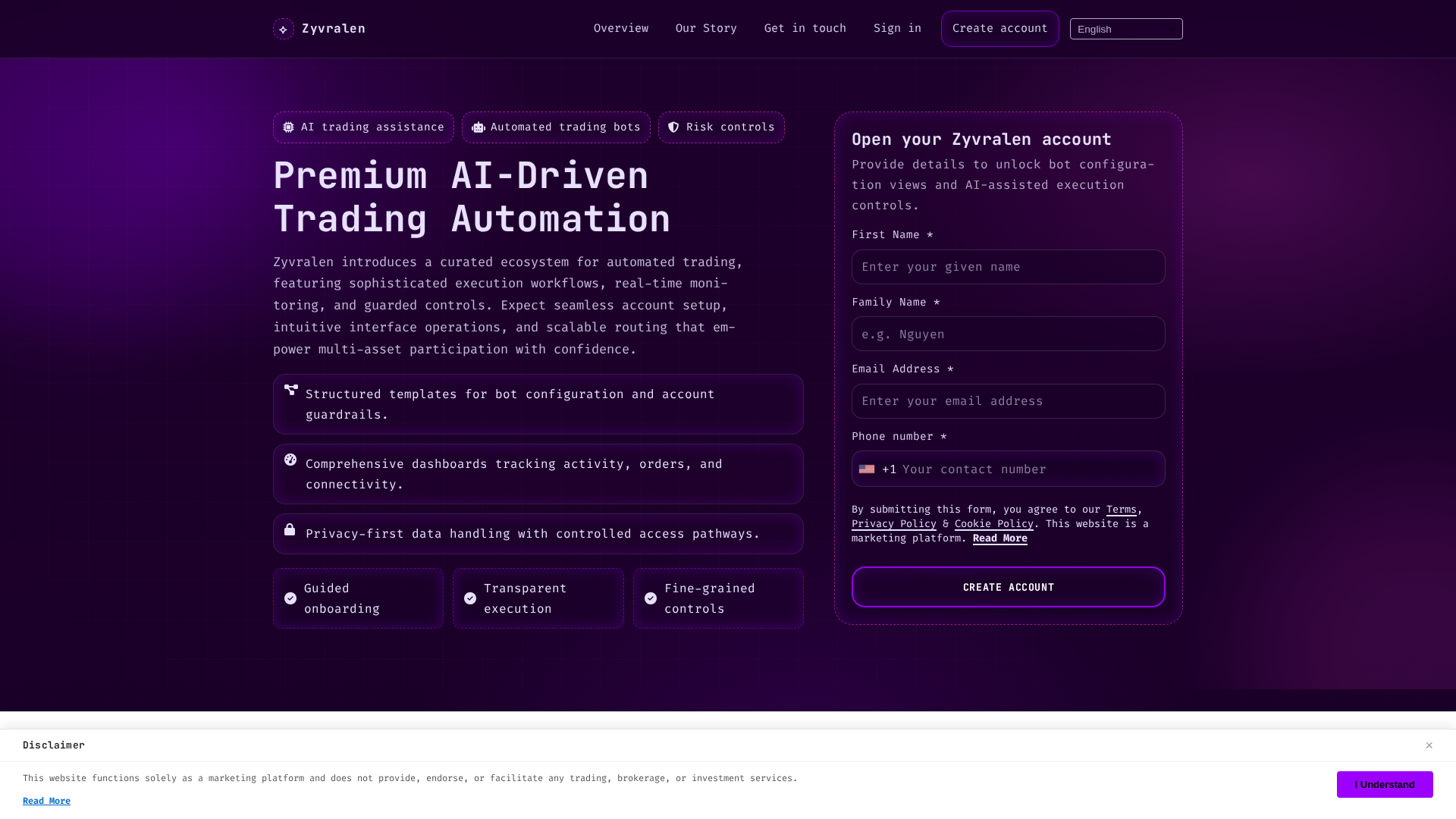This screenshot has height=819, width=1456.
Task: Click the Zyvralen brand name
Action: (334, 29)
